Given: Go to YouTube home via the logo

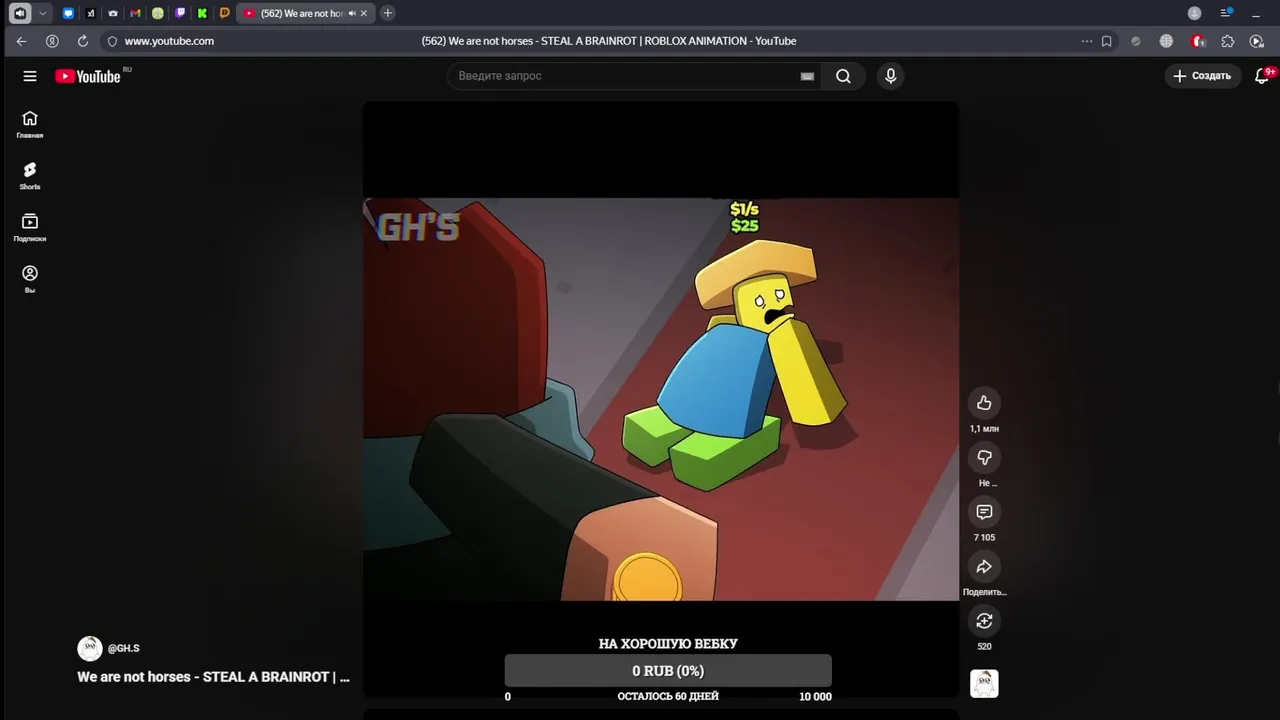Looking at the screenshot, I should [x=87, y=76].
